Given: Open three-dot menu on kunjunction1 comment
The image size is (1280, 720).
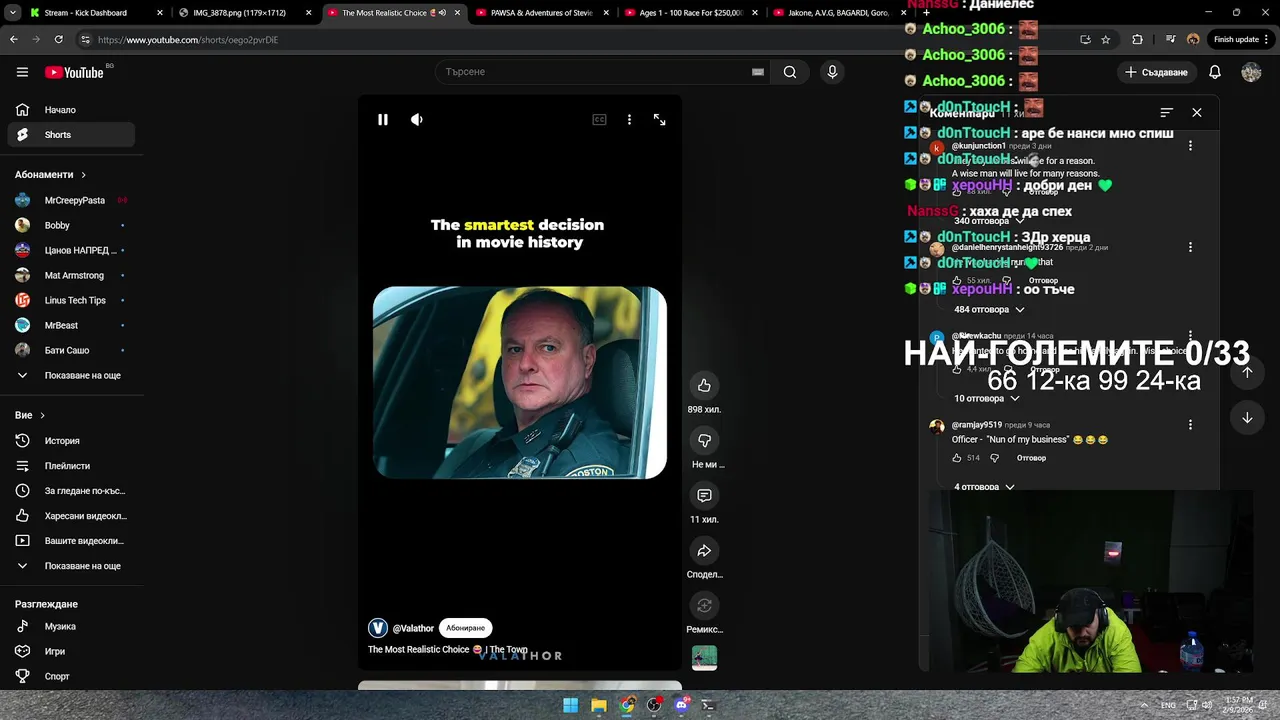Looking at the screenshot, I should click(x=1190, y=146).
